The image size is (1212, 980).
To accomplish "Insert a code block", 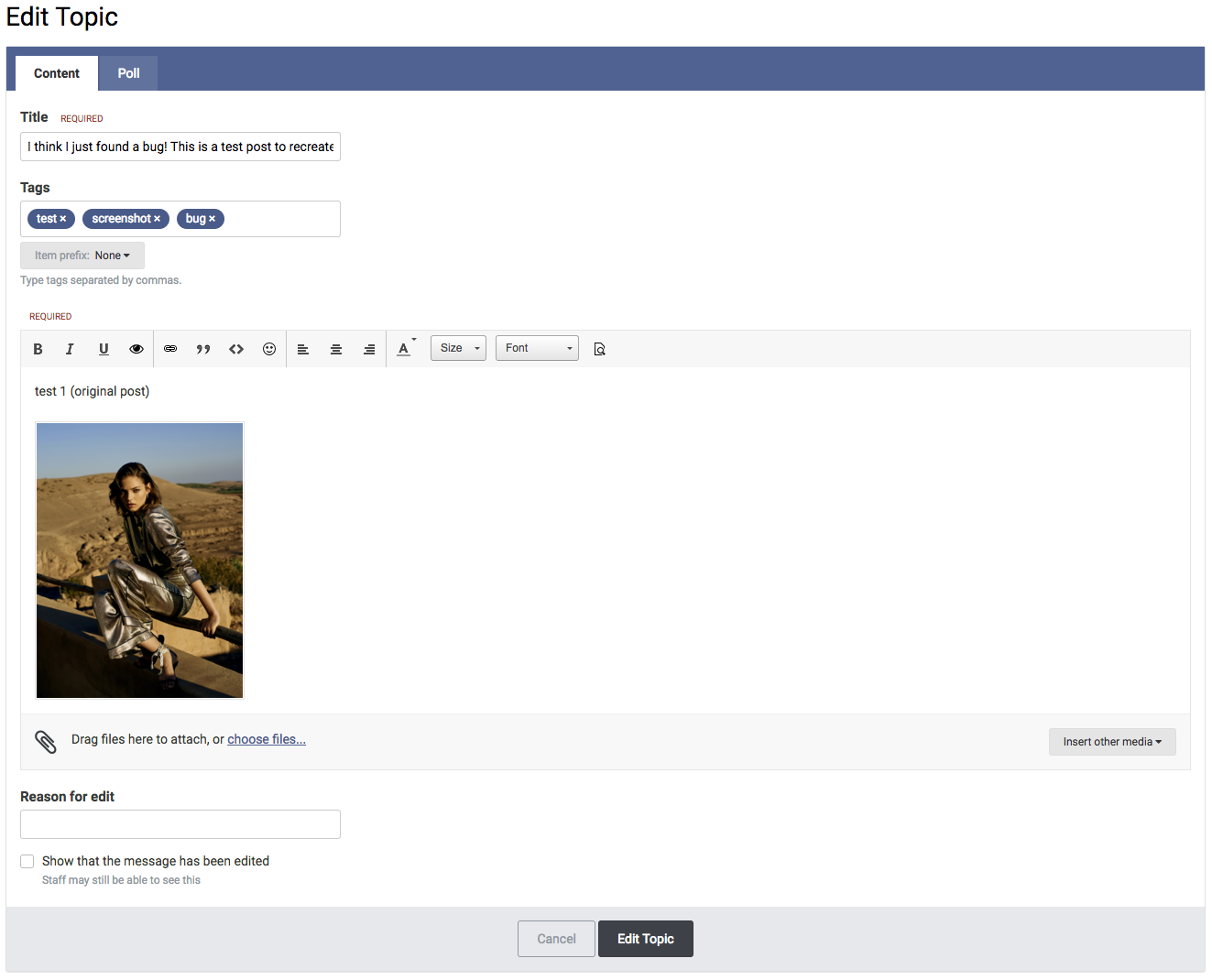I will pyautogui.click(x=236, y=349).
